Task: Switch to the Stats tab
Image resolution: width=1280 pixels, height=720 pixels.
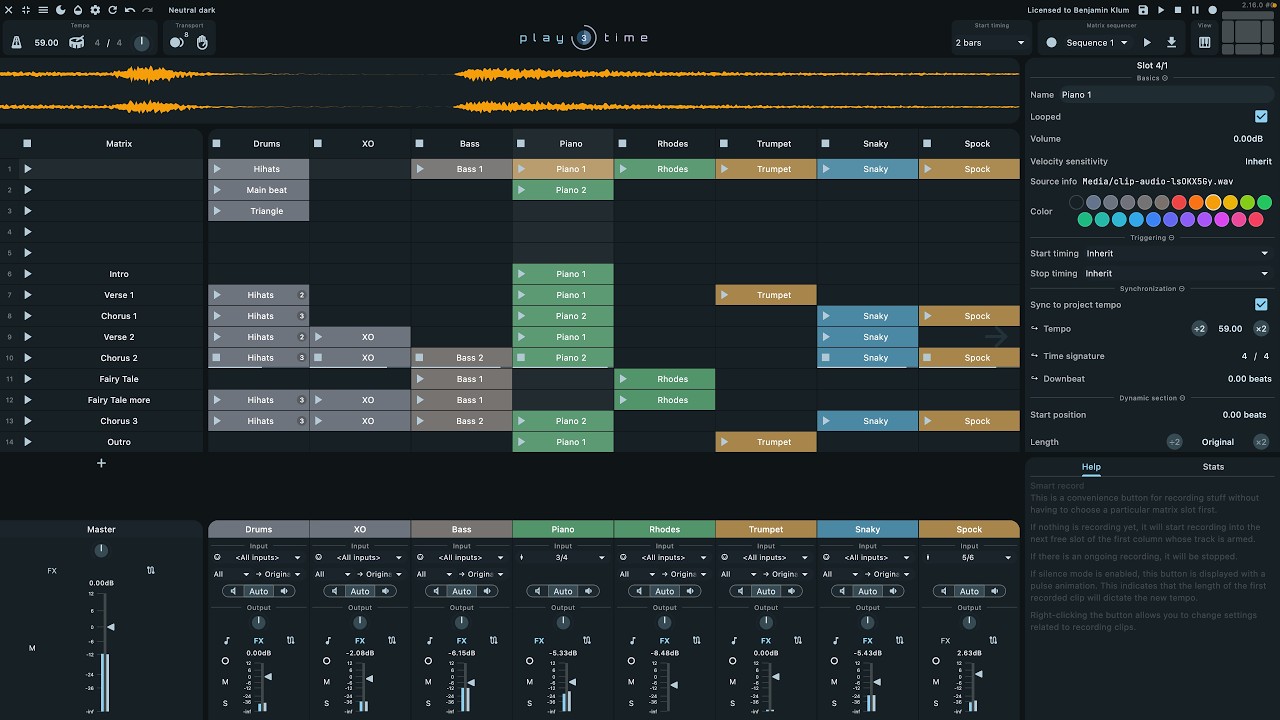Action: (x=1213, y=467)
